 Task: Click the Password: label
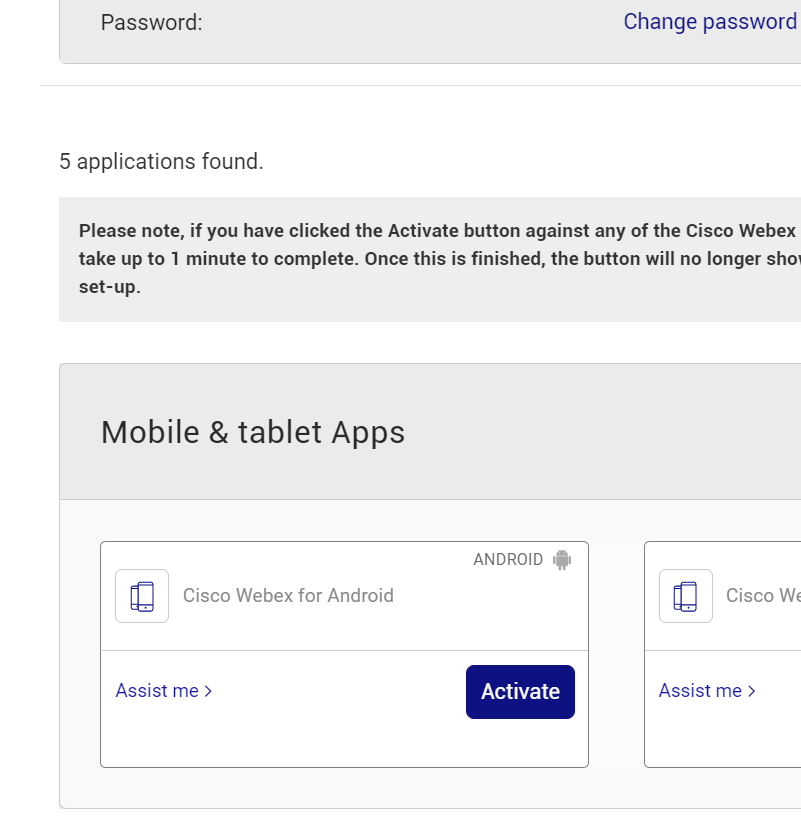[x=152, y=22]
